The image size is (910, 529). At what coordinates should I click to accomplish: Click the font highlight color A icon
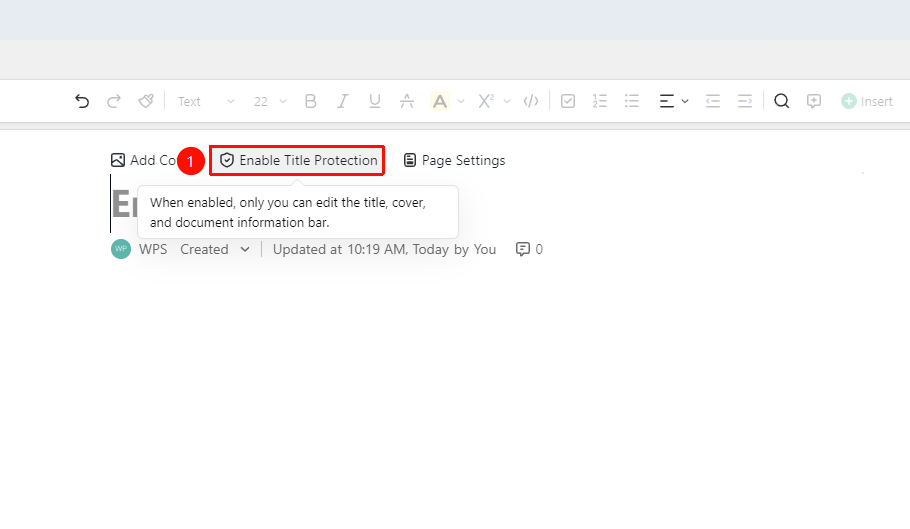440,102
